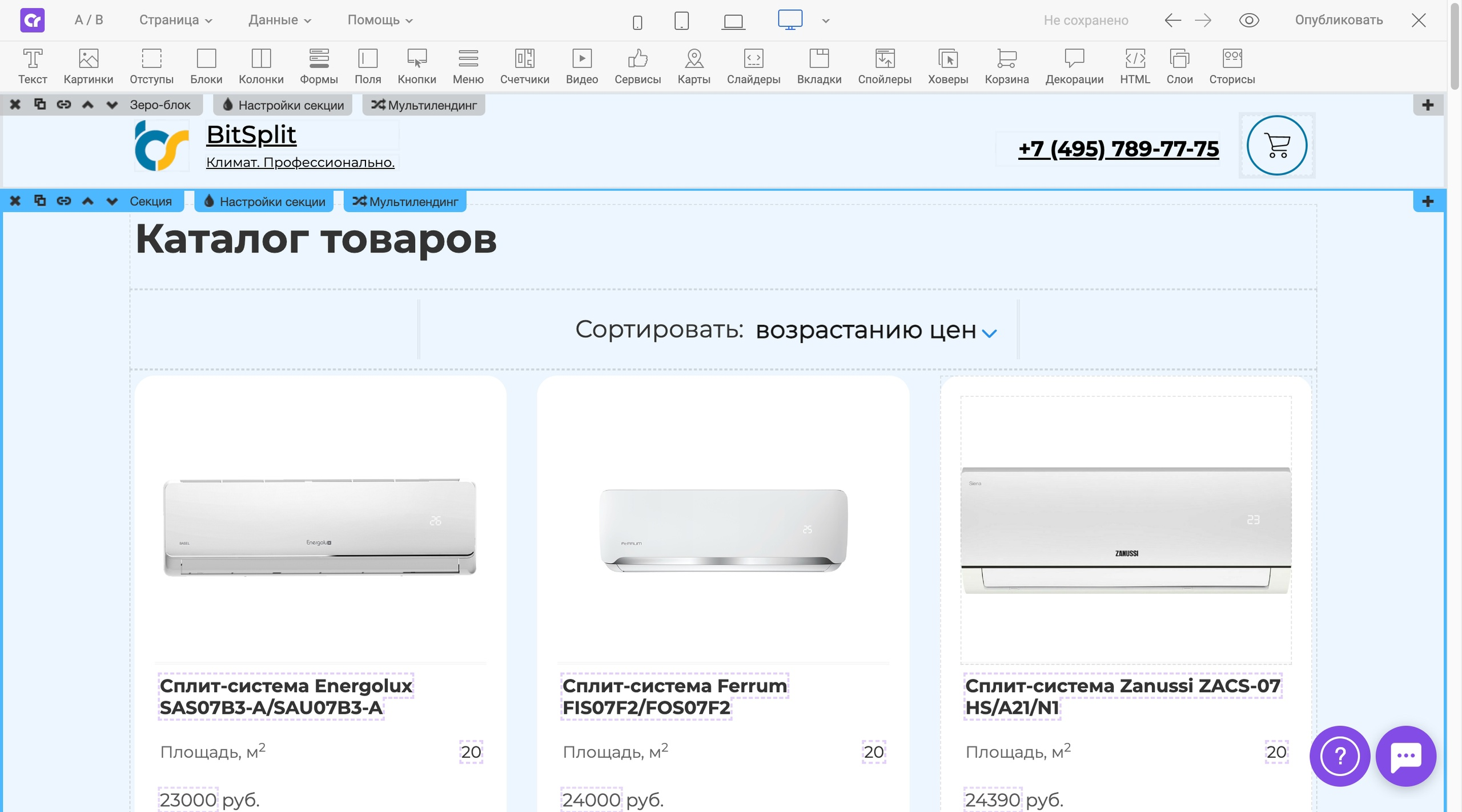Click the vertical page scrollbar
Viewport: 1462px width, 812px height.
point(1454,46)
